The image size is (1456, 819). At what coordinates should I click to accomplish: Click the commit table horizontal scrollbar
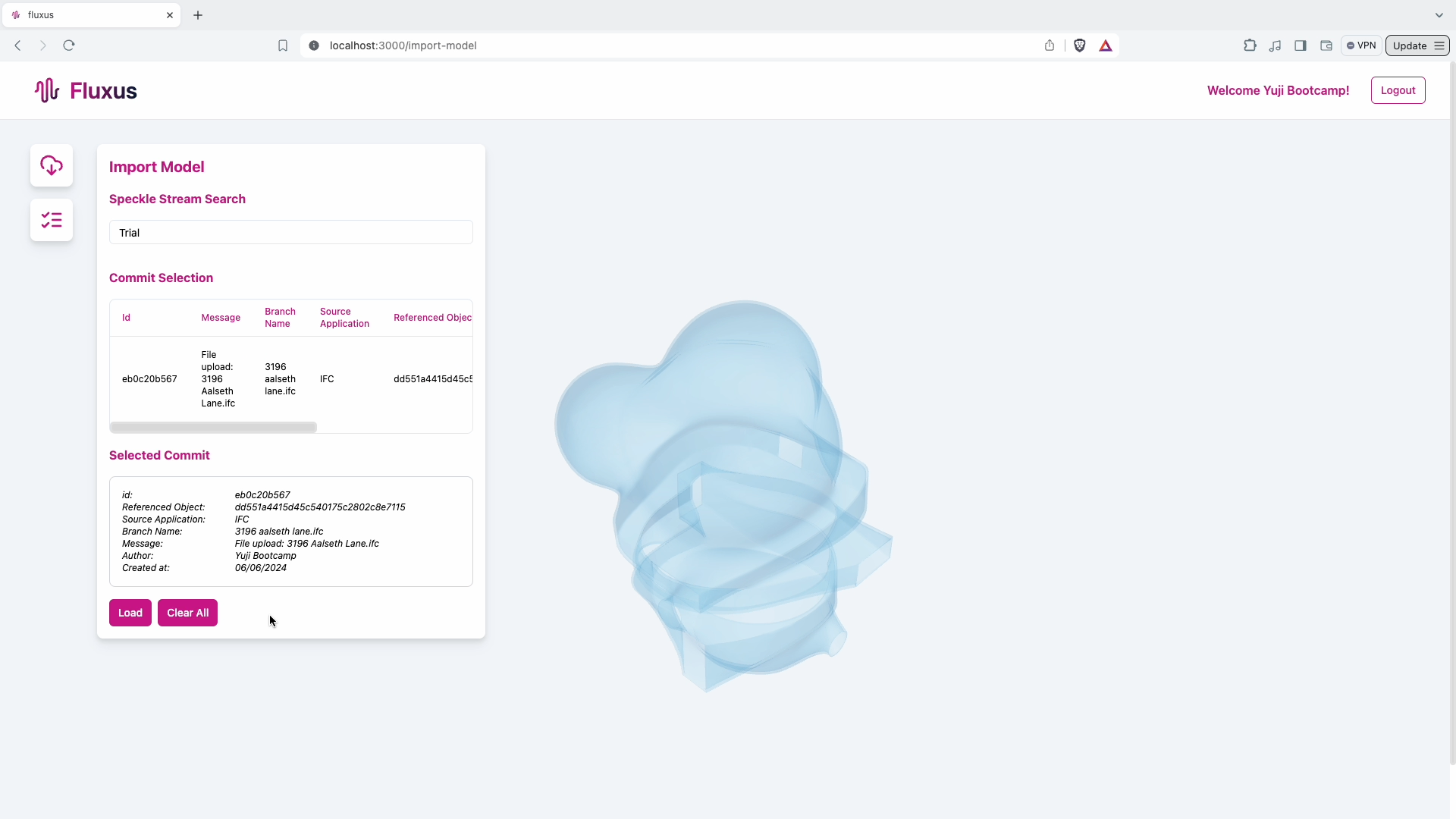click(213, 428)
